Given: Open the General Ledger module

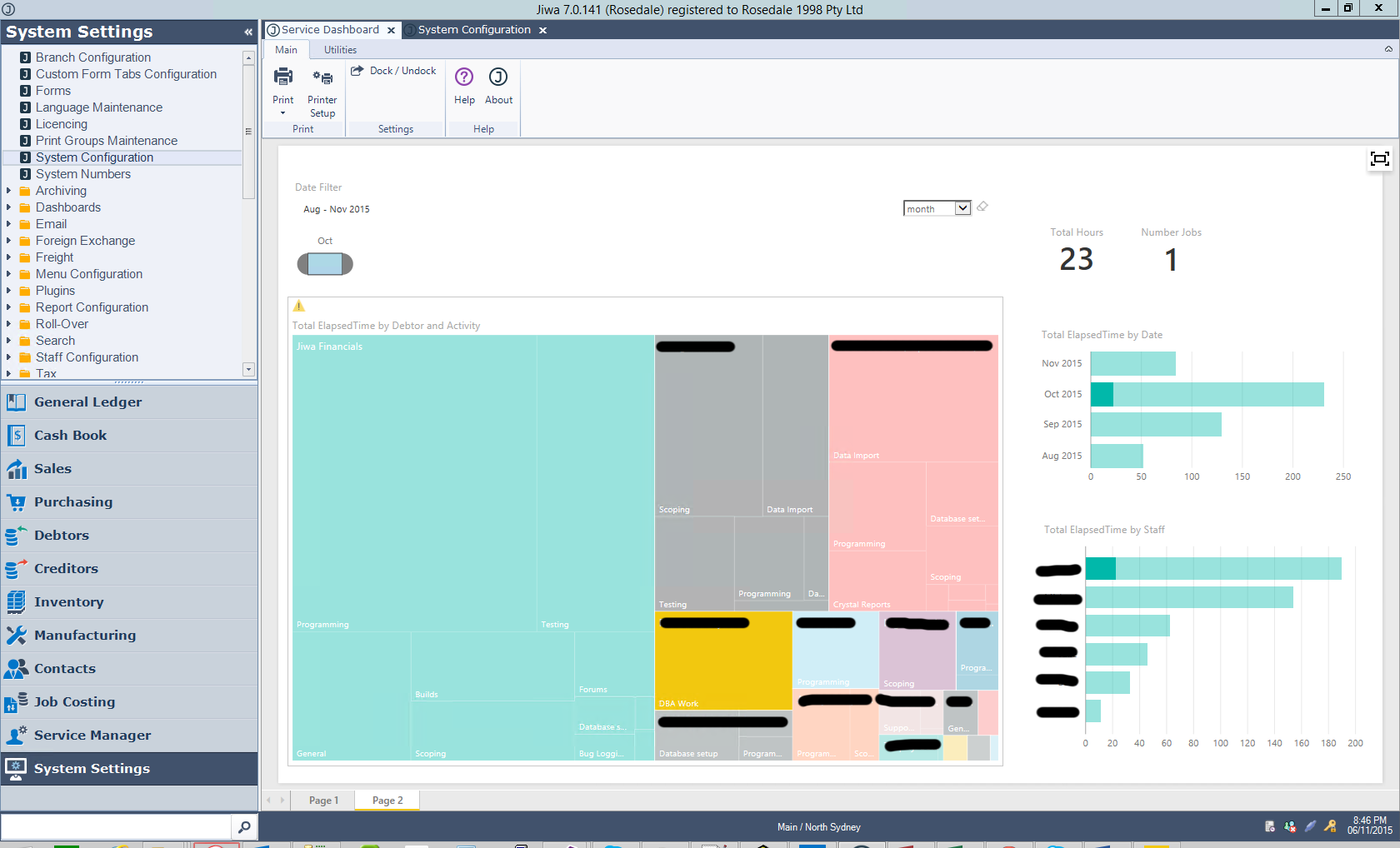Looking at the screenshot, I should pos(87,402).
